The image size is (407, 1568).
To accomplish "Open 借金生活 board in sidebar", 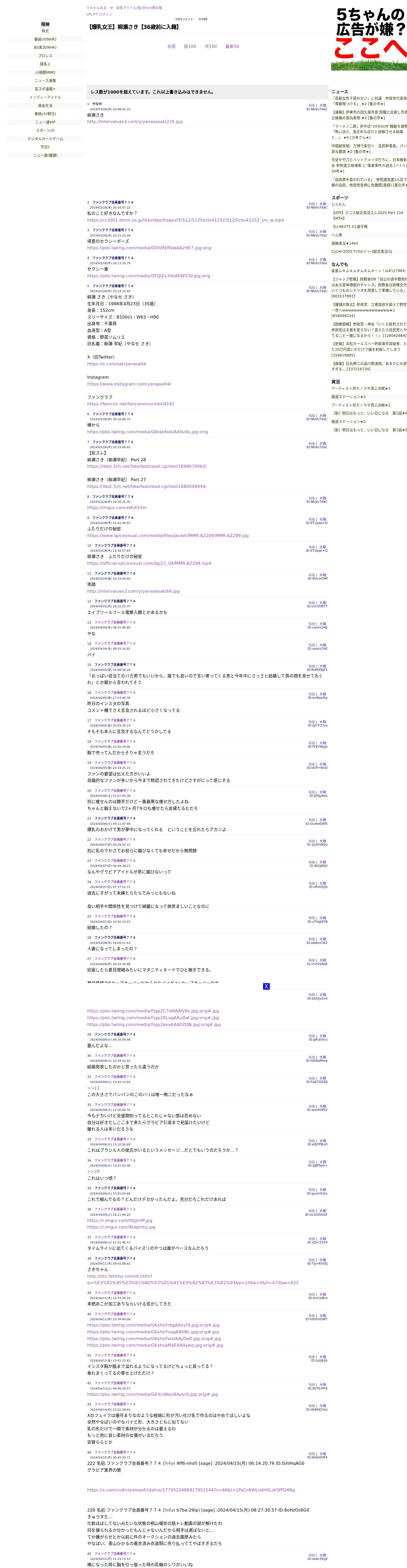I will click(45, 105).
